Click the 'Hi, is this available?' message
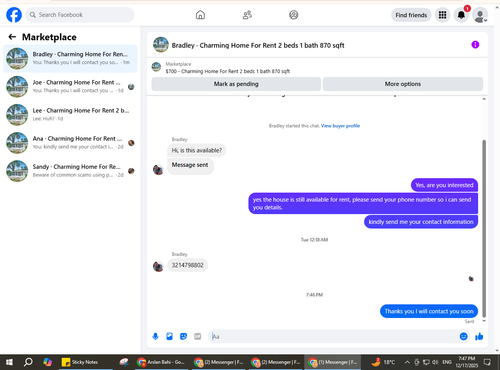 pyautogui.click(x=197, y=150)
